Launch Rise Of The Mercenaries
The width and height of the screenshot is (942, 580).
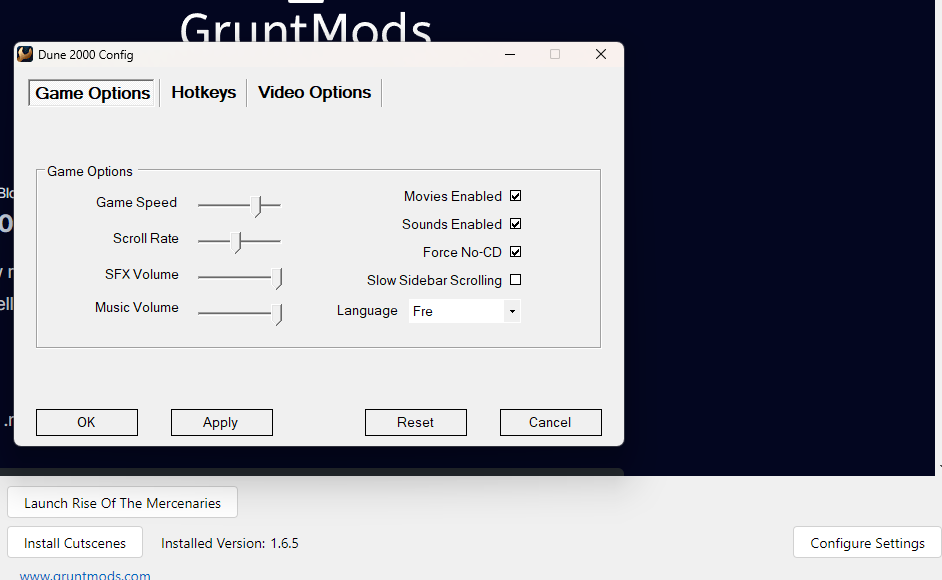tap(123, 502)
